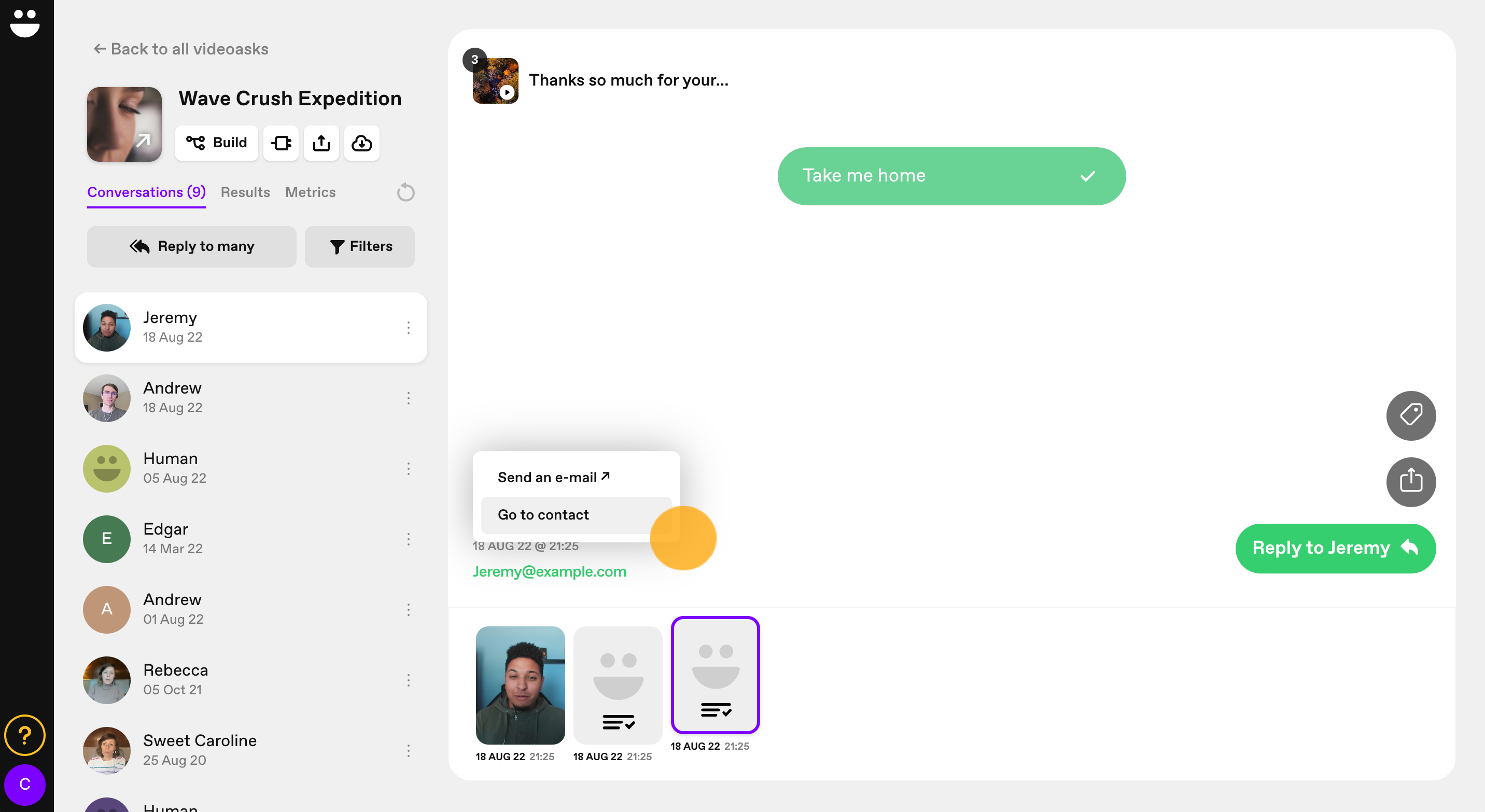Open options menu for Human 05 Aug 22
Viewport: 1485px width, 812px height.
[x=408, y=468]
